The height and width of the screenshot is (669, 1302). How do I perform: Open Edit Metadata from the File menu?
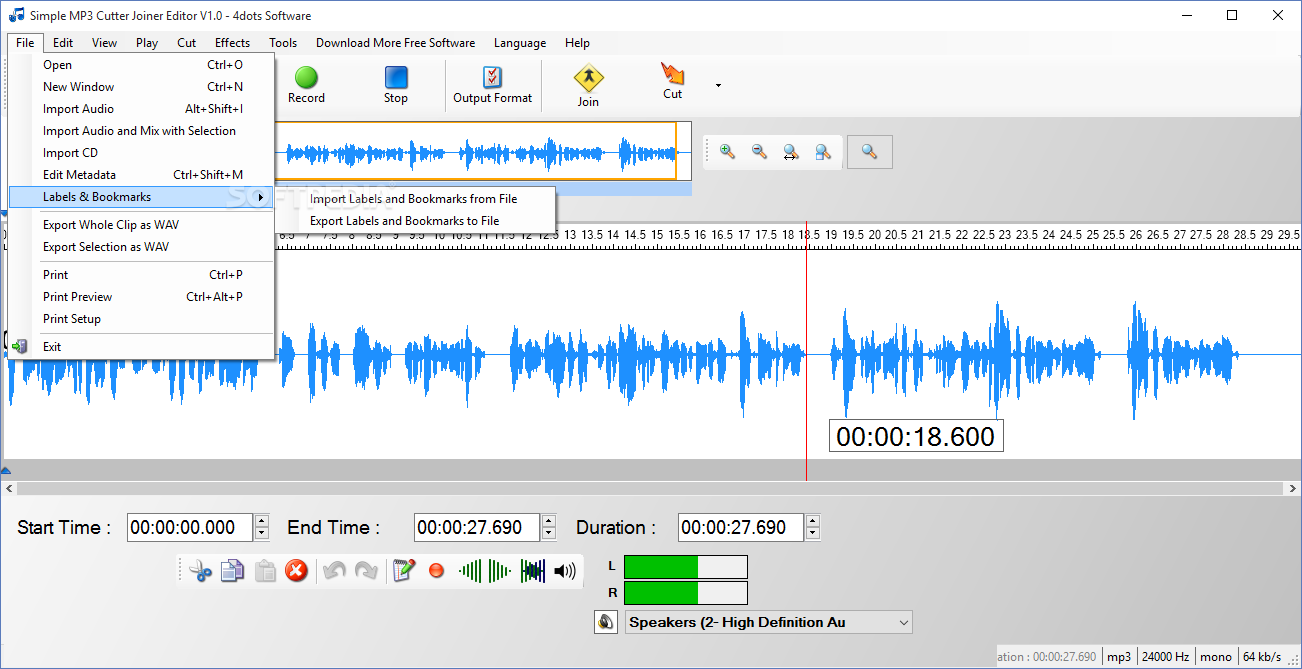click(x=141, y=175)
